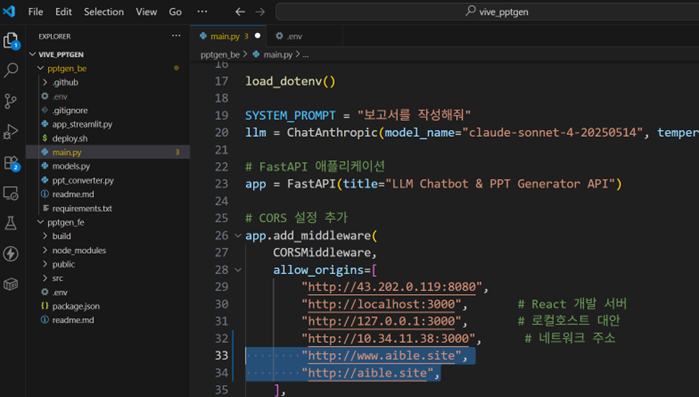Image resolution: width=699 pixels, height=397 pixels.
Task: Click the unsaved dot on main.py tab
Action: [x=257, y=36]
